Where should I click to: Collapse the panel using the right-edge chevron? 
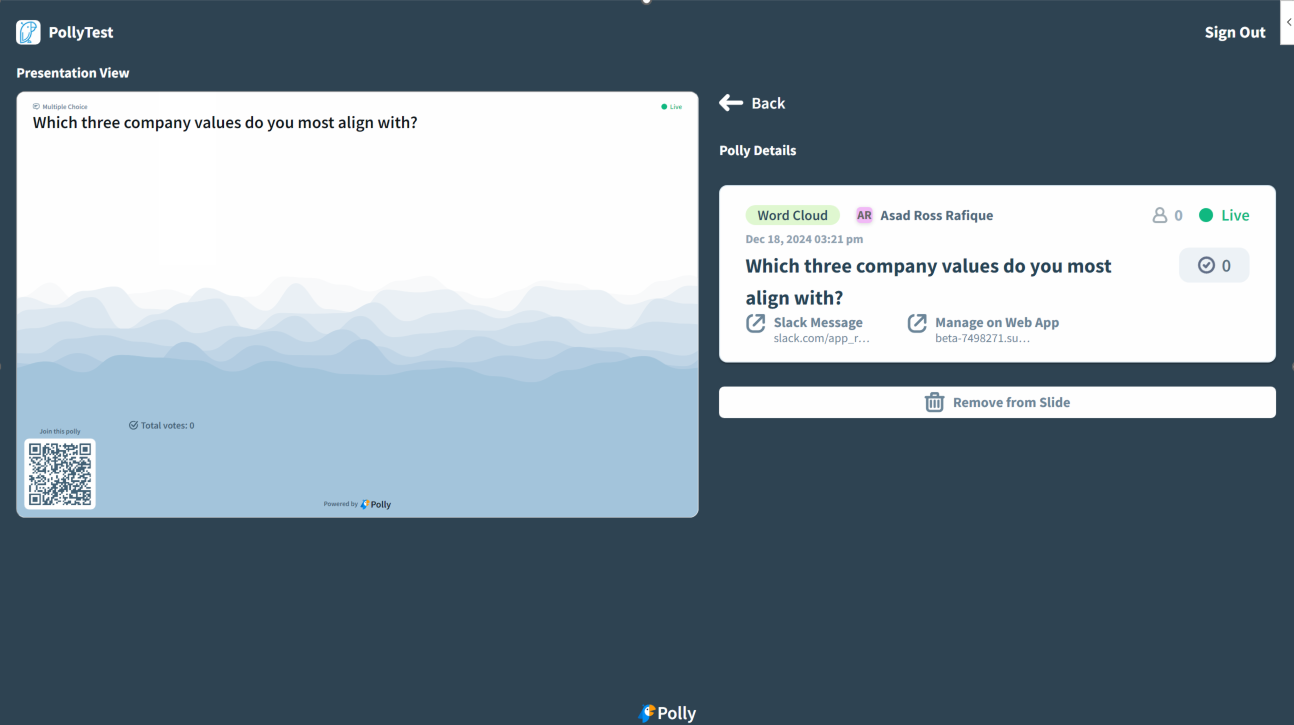1288,22
